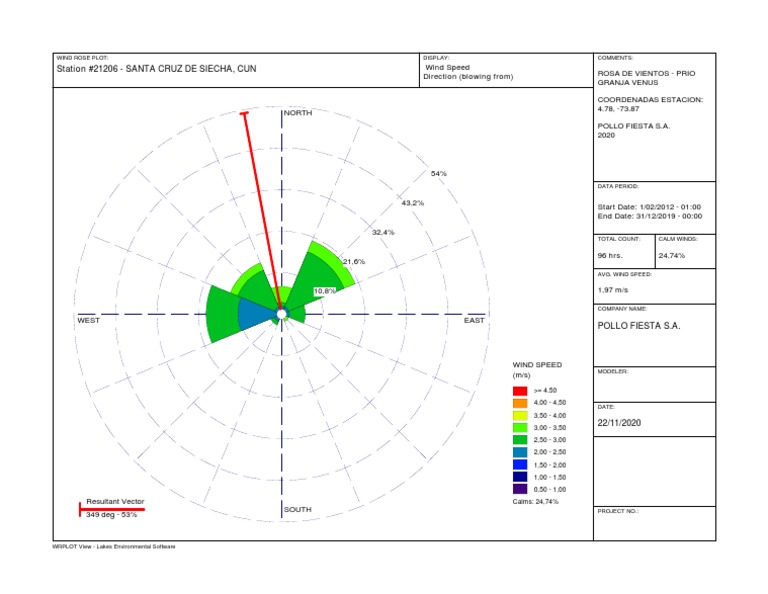Click the blue 1.50 - 2.00 legend swatch
Image resolution: width=768 pixels, height=594 pixels.
pyautogui.click(x=520, y=465)
